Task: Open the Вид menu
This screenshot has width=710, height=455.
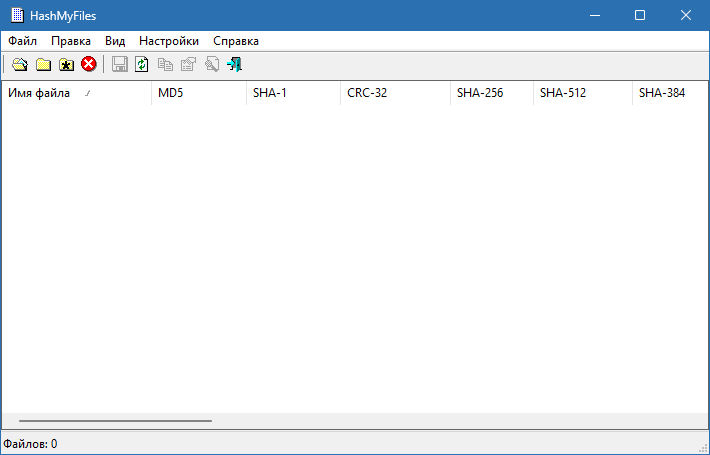Action: 115,41
